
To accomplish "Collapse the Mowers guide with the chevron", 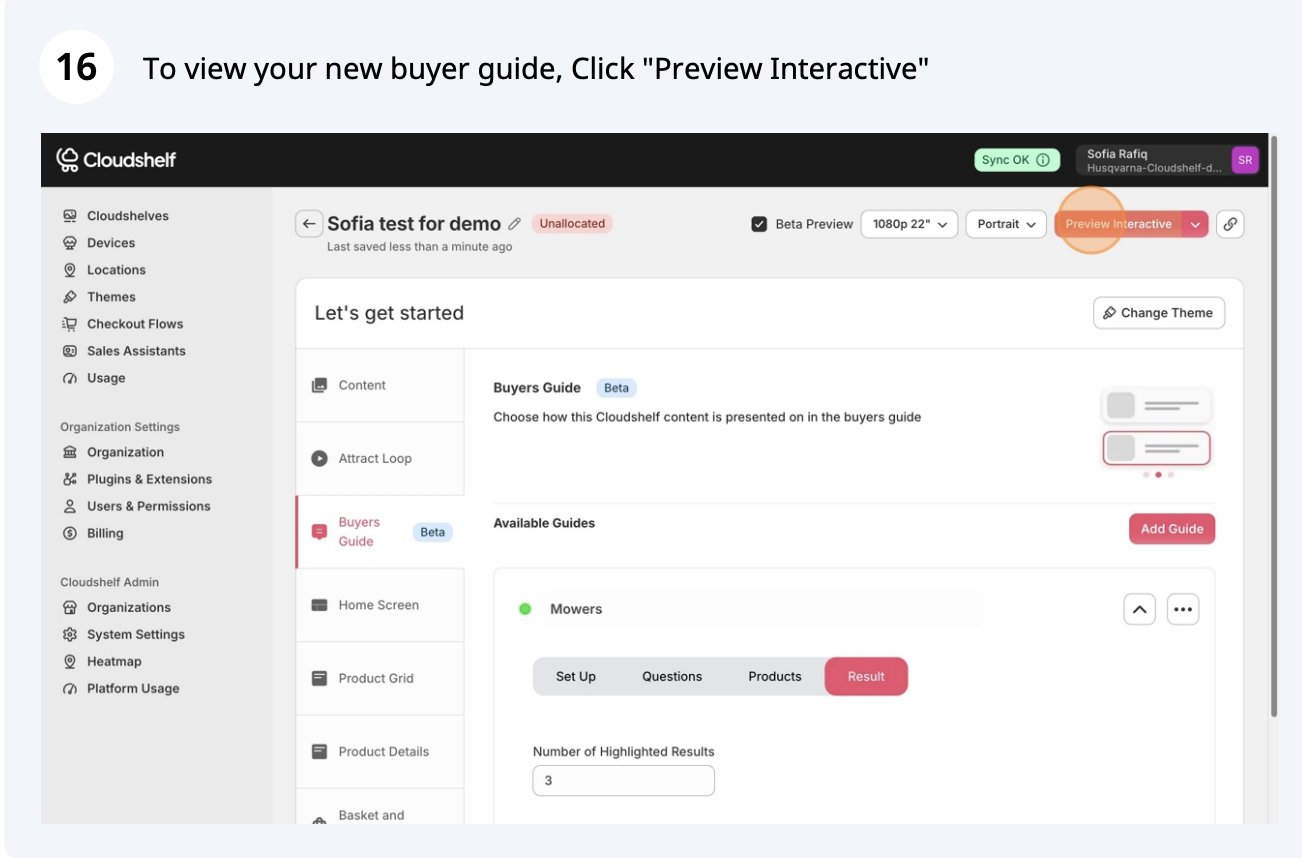I will tap(1139, 609).
